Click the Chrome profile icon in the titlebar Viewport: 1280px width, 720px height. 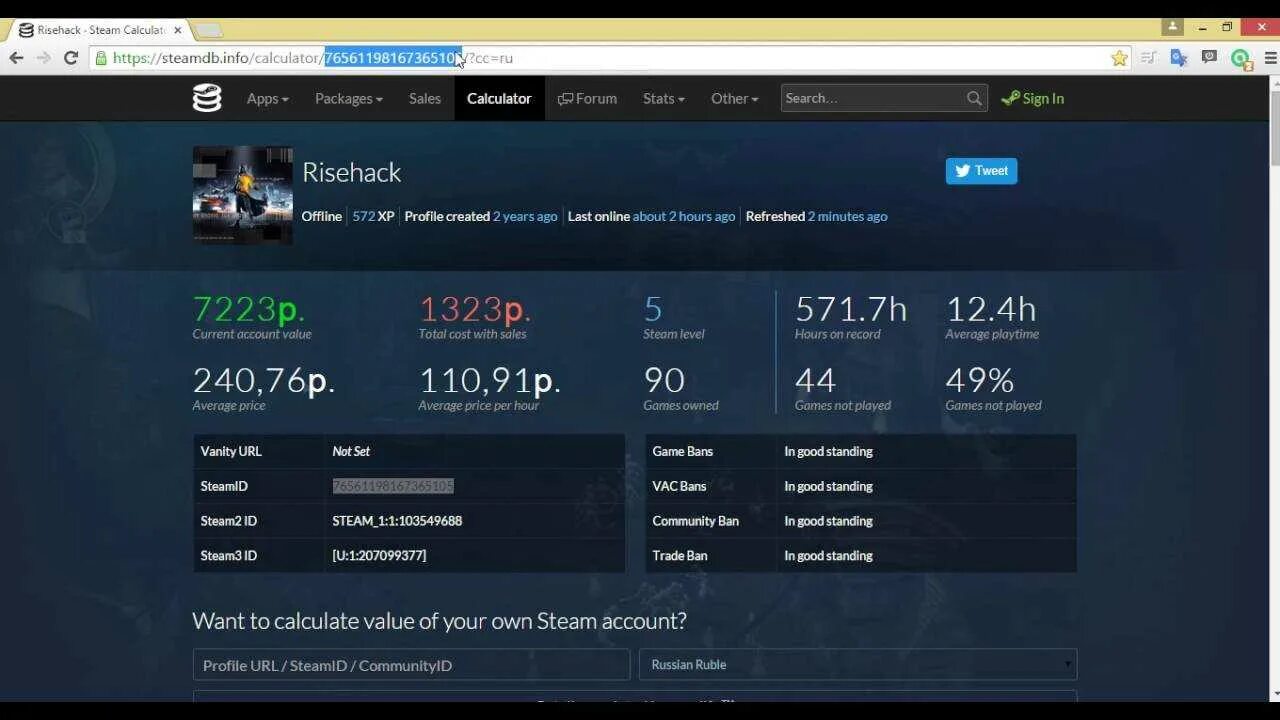point(1171,26)
